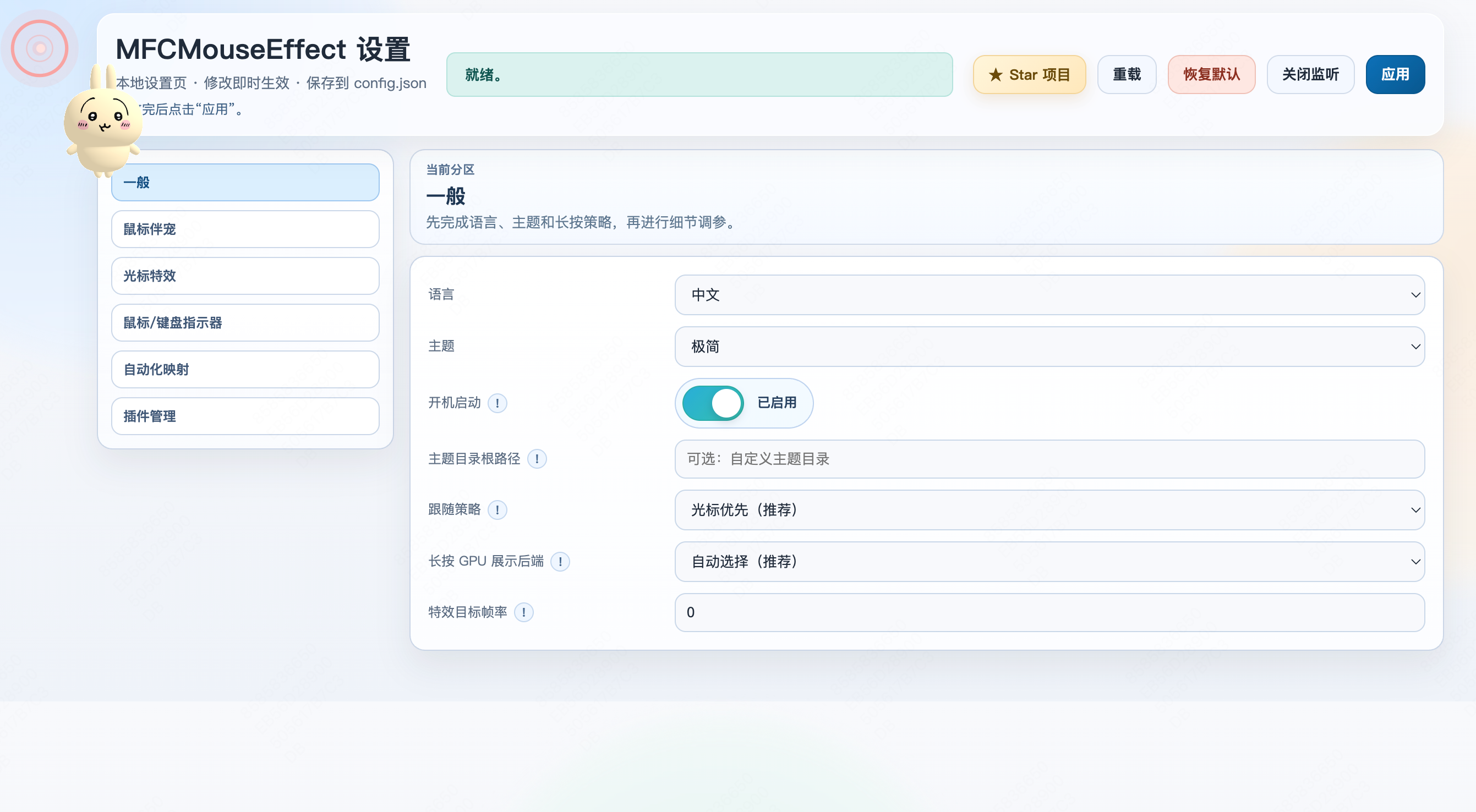Click the pink circular ripple logo
Screen dimensions: 1476x812
pyautogui.click(x=40, y=48)
